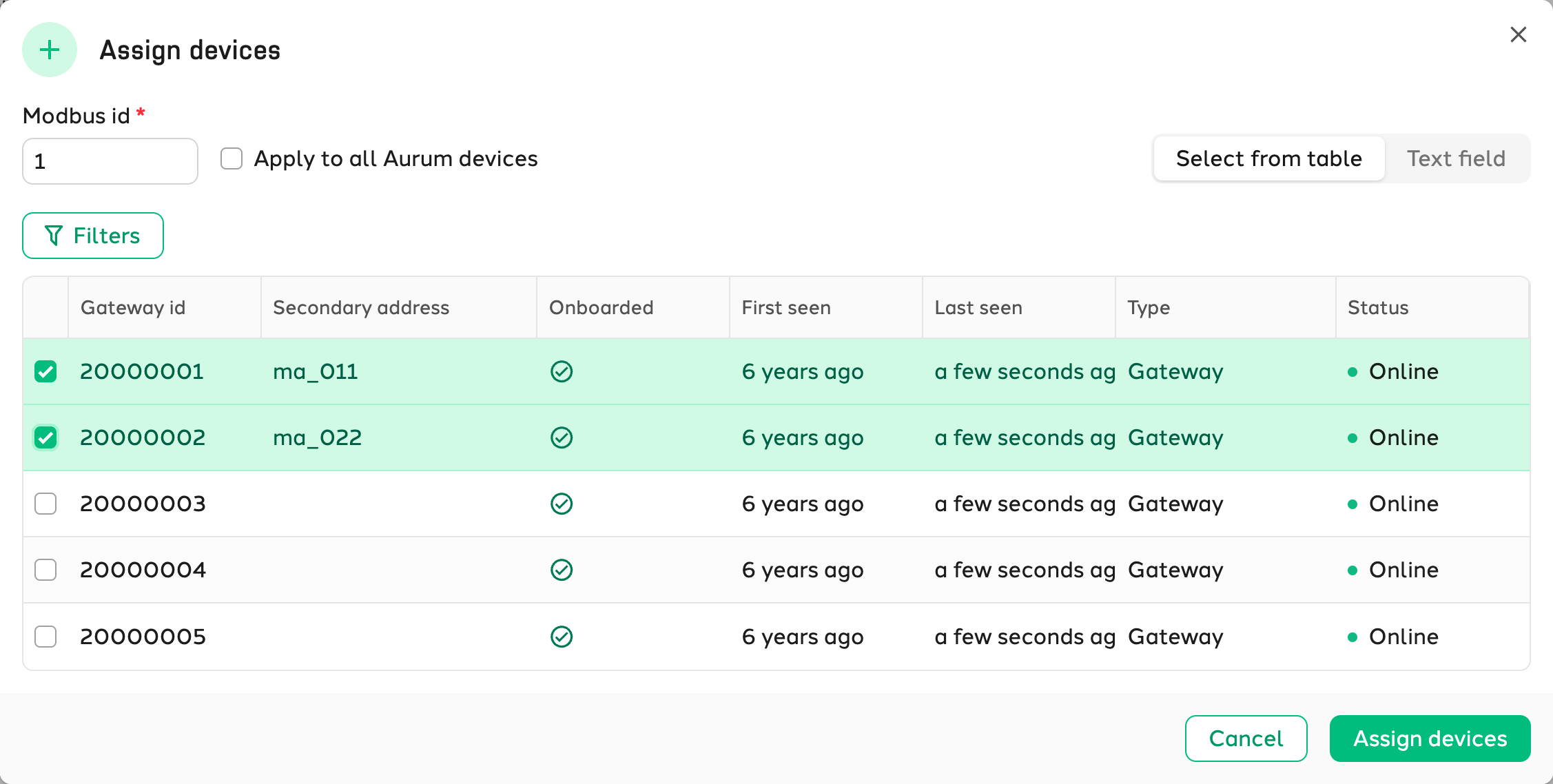Click the green plus icon beside Assign devices
1553x784 pixels.
click(50, 50)
